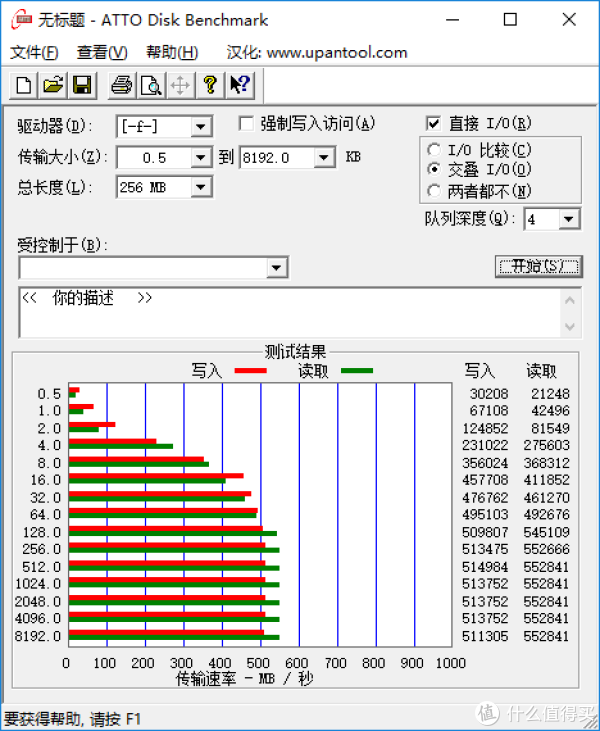Open the 文件(F) menu

[34, 52]
